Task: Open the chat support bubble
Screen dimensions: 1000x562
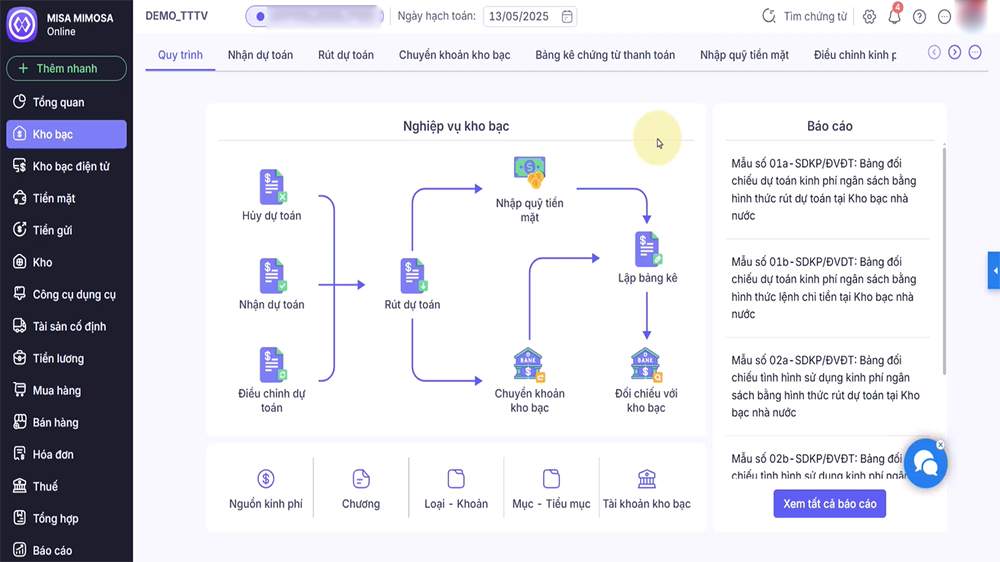Action: [x=925, y=462]
